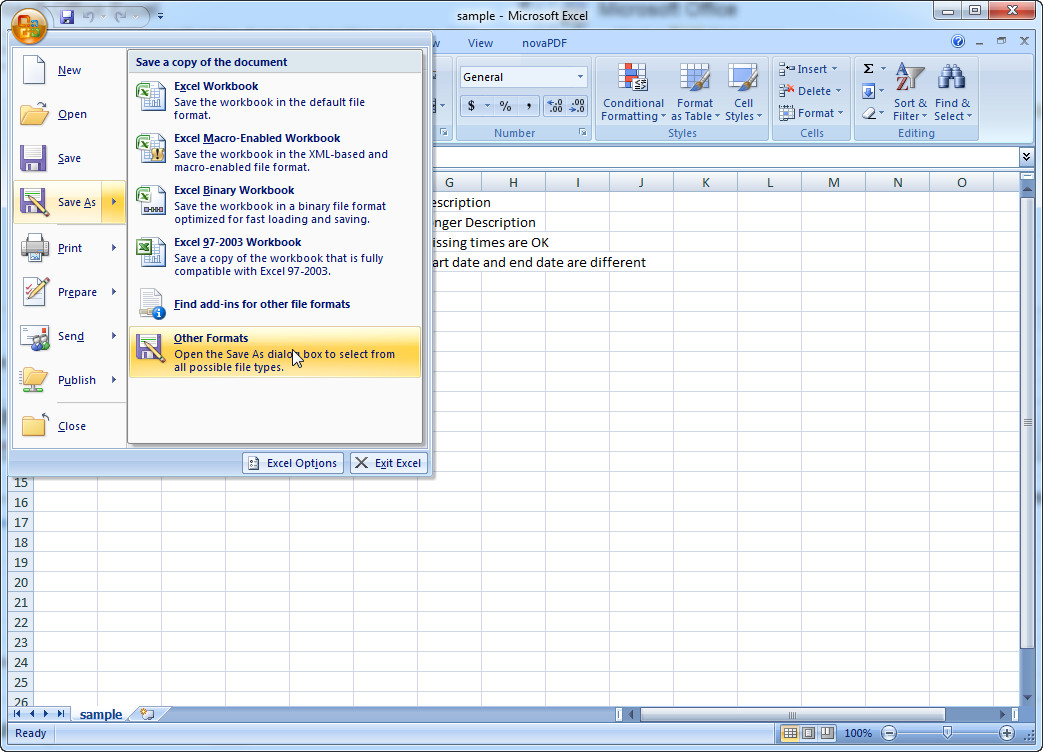Click the Print printer icon

[x=35, y=247]
